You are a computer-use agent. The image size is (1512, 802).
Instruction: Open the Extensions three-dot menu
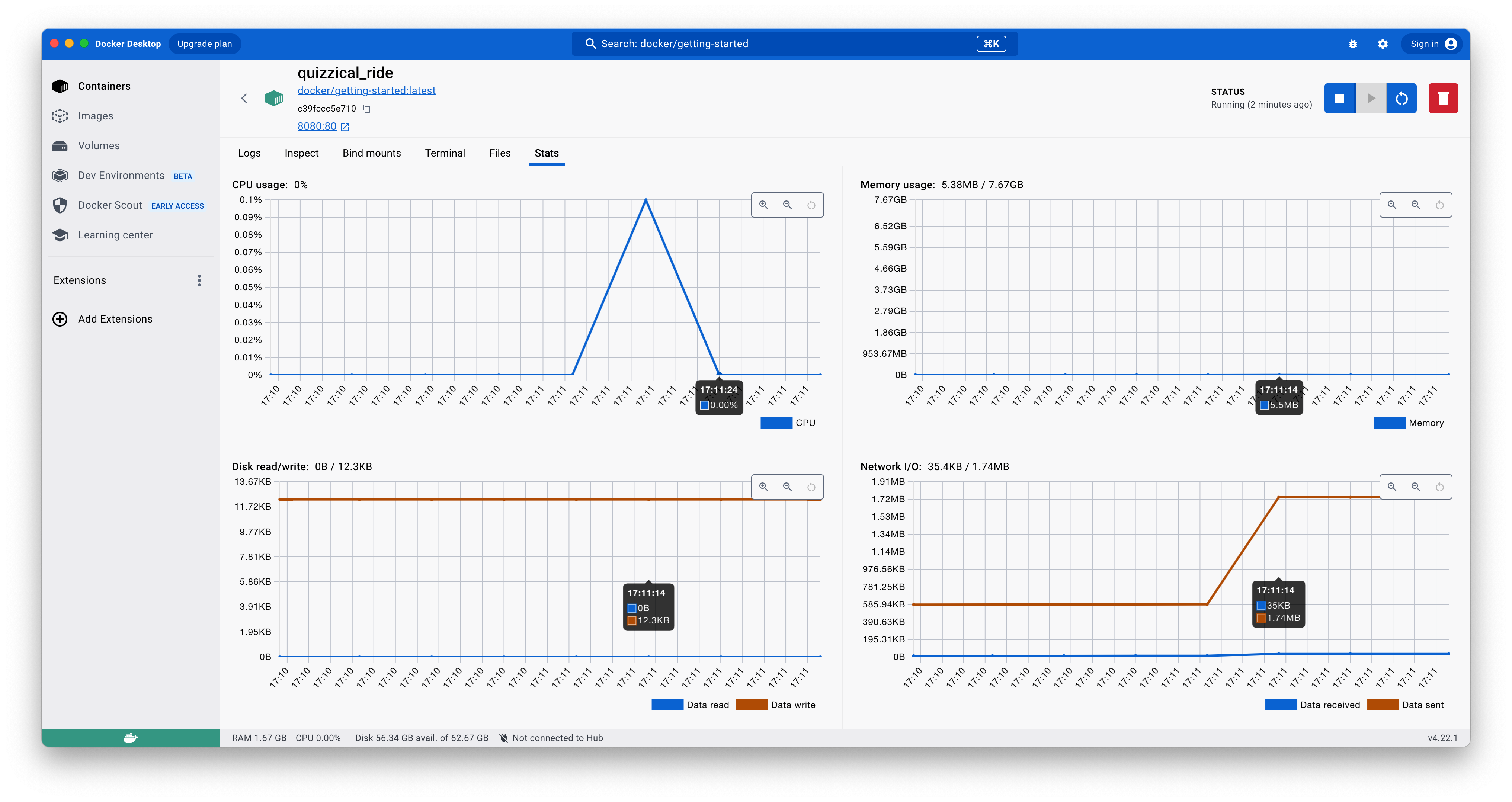pos(199,280)
